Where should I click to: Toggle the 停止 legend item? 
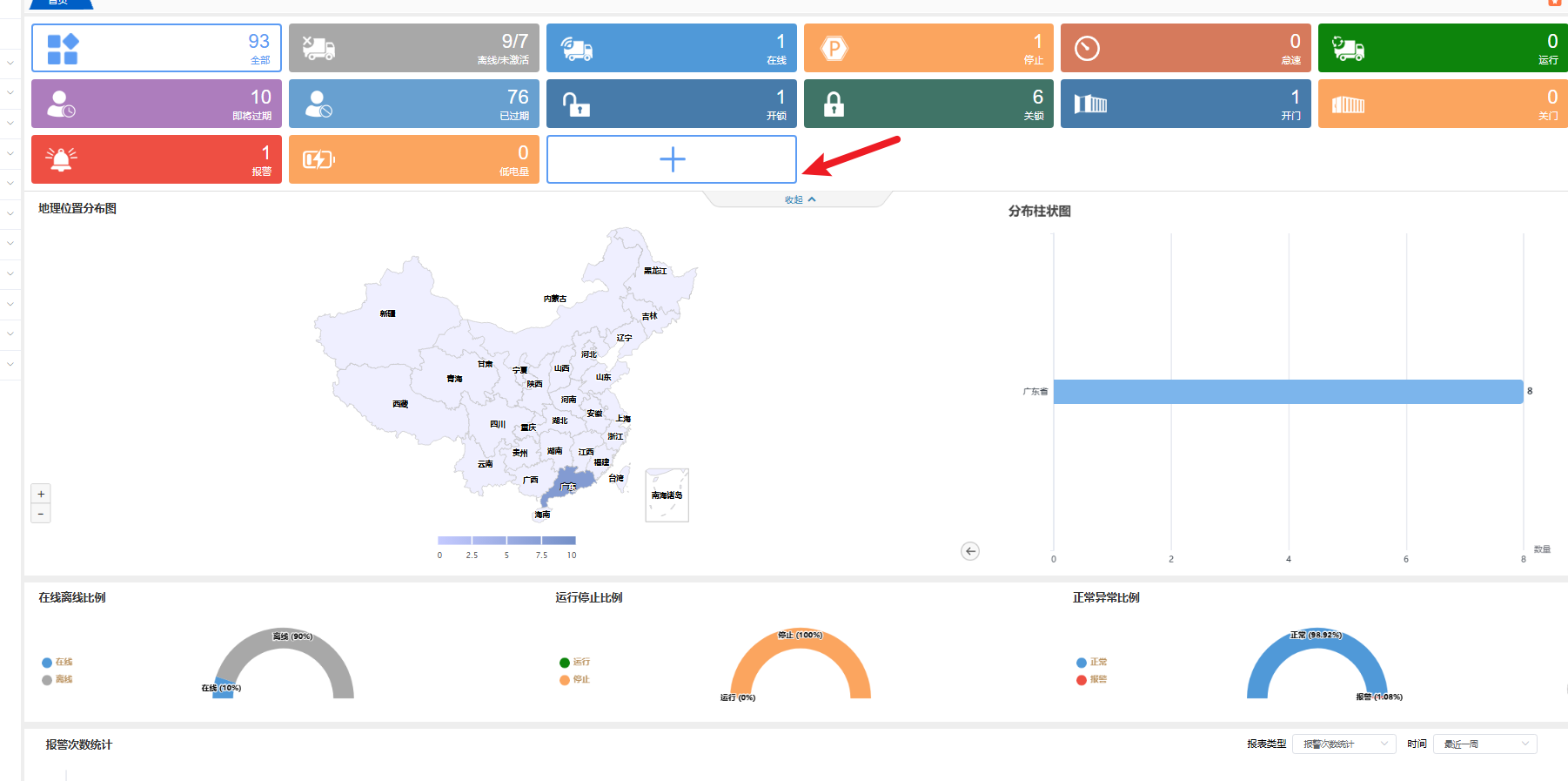575,680
